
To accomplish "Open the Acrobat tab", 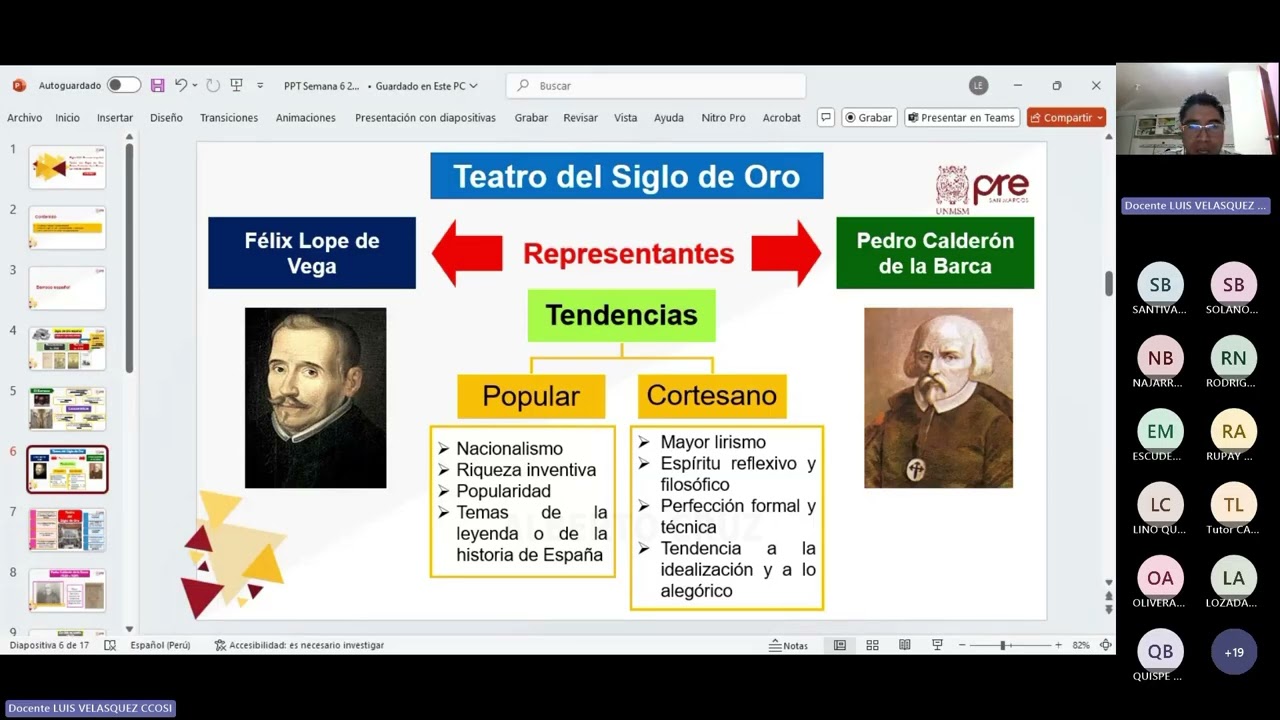I will [782, 118].
